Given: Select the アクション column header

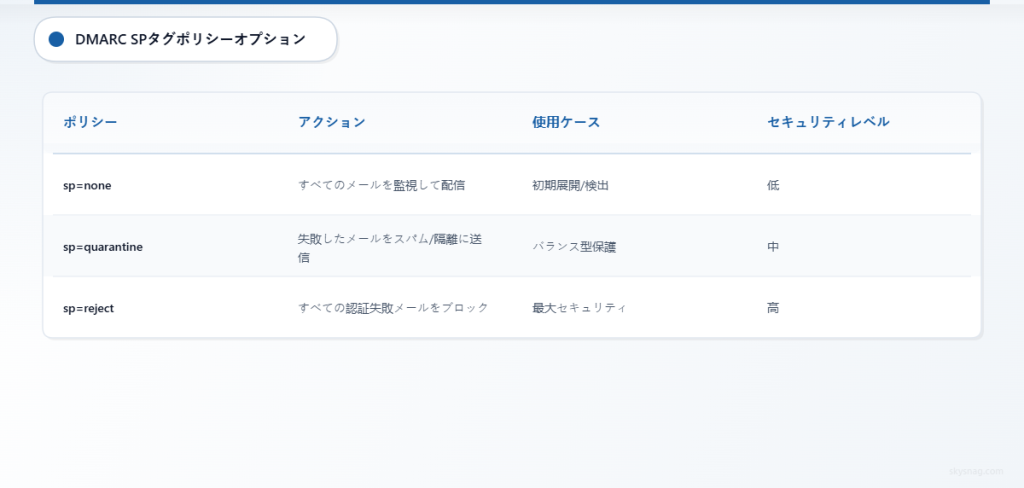Looking at the screenshot, I should pyautogui.click(x=332, y=122).
